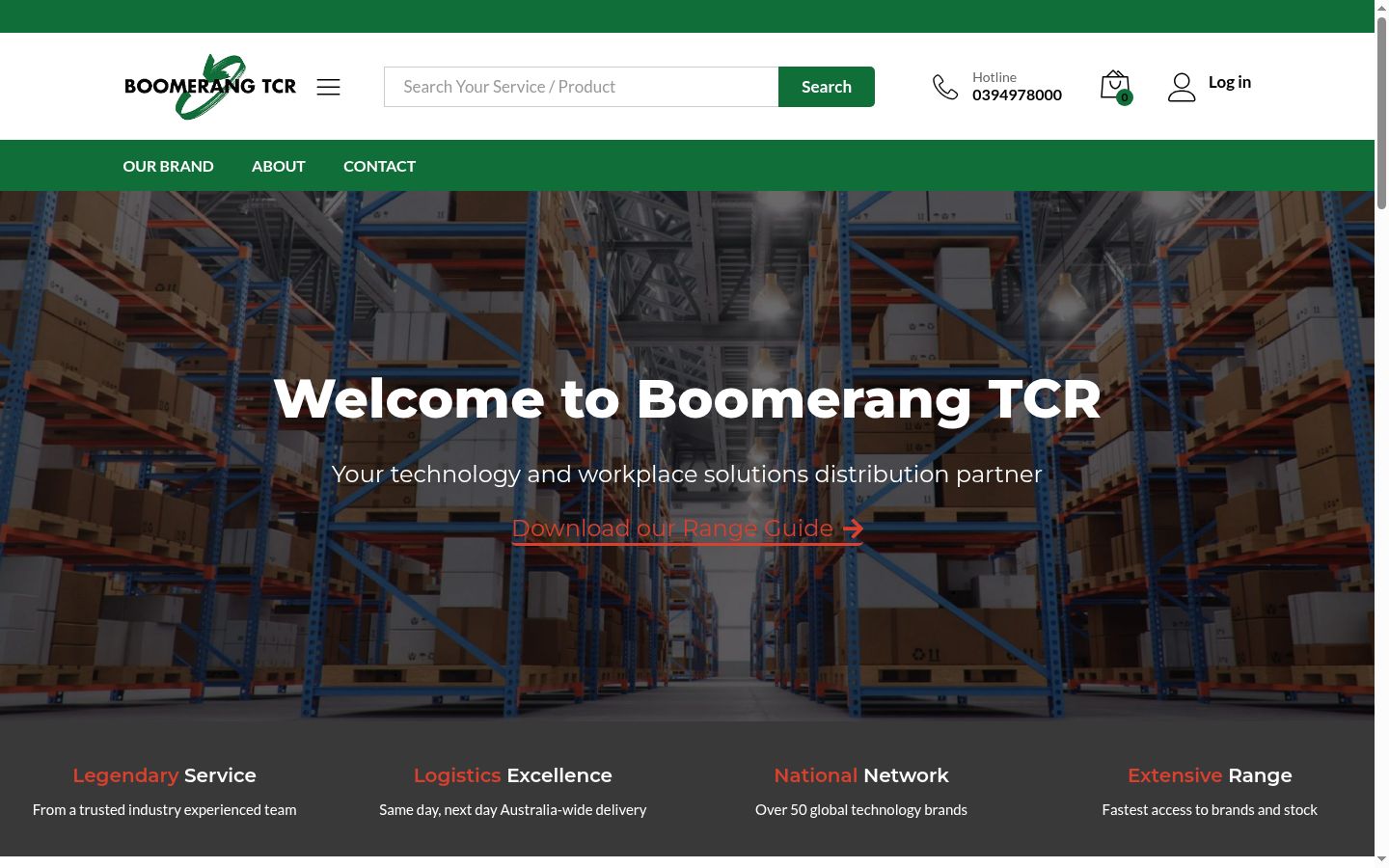Open the hamburger menu icon

pyautogui.click(x=328, y=87)
